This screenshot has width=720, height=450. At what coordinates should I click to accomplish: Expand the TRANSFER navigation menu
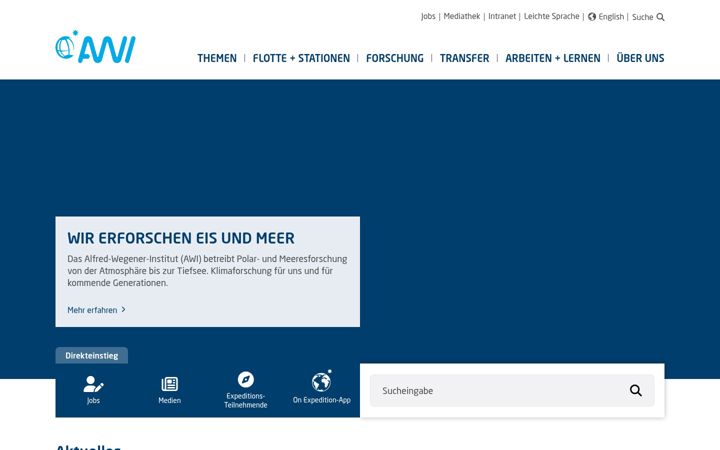tap(464, 58)
